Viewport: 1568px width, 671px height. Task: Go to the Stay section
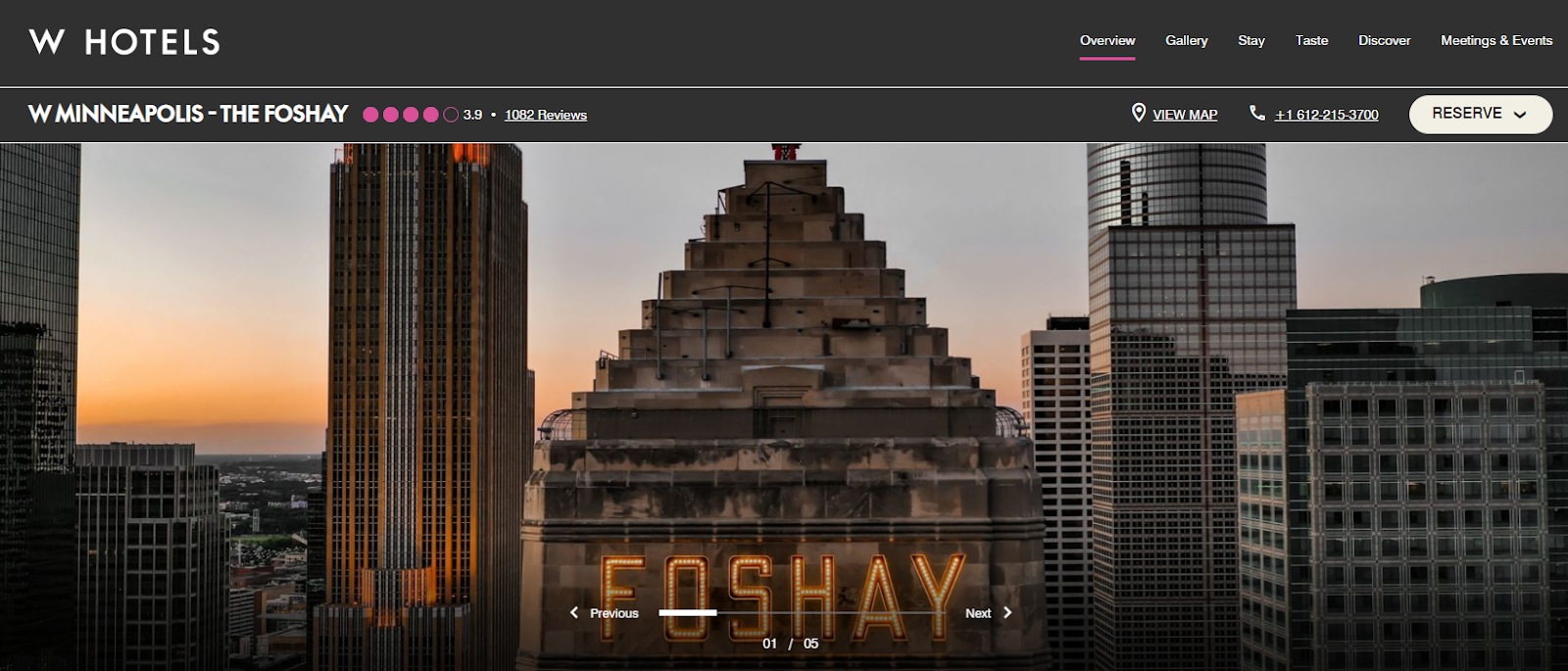click(x=1250, y=41)
